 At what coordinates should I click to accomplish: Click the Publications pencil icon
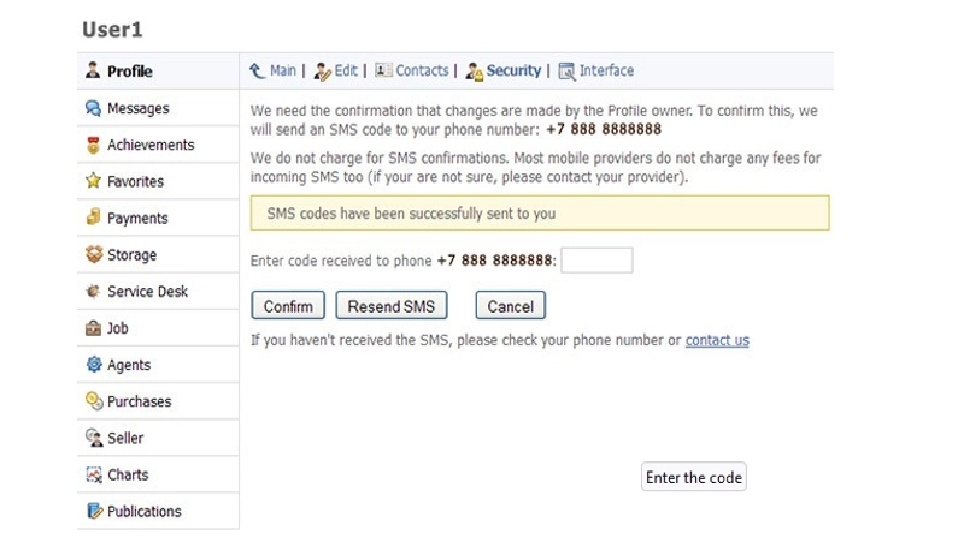(94, 511)
